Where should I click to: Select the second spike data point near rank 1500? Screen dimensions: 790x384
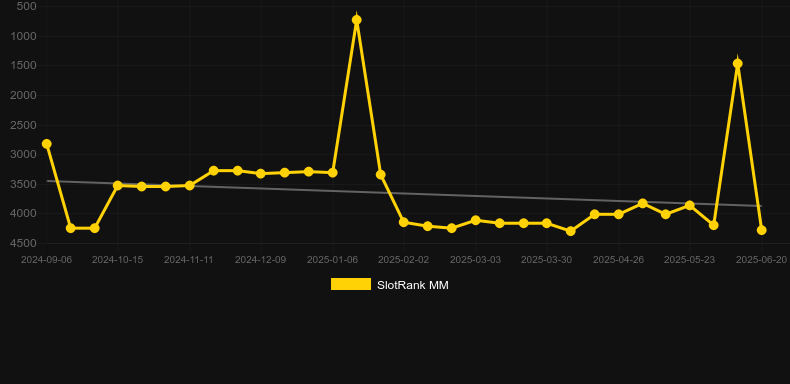tap(738, 63)
